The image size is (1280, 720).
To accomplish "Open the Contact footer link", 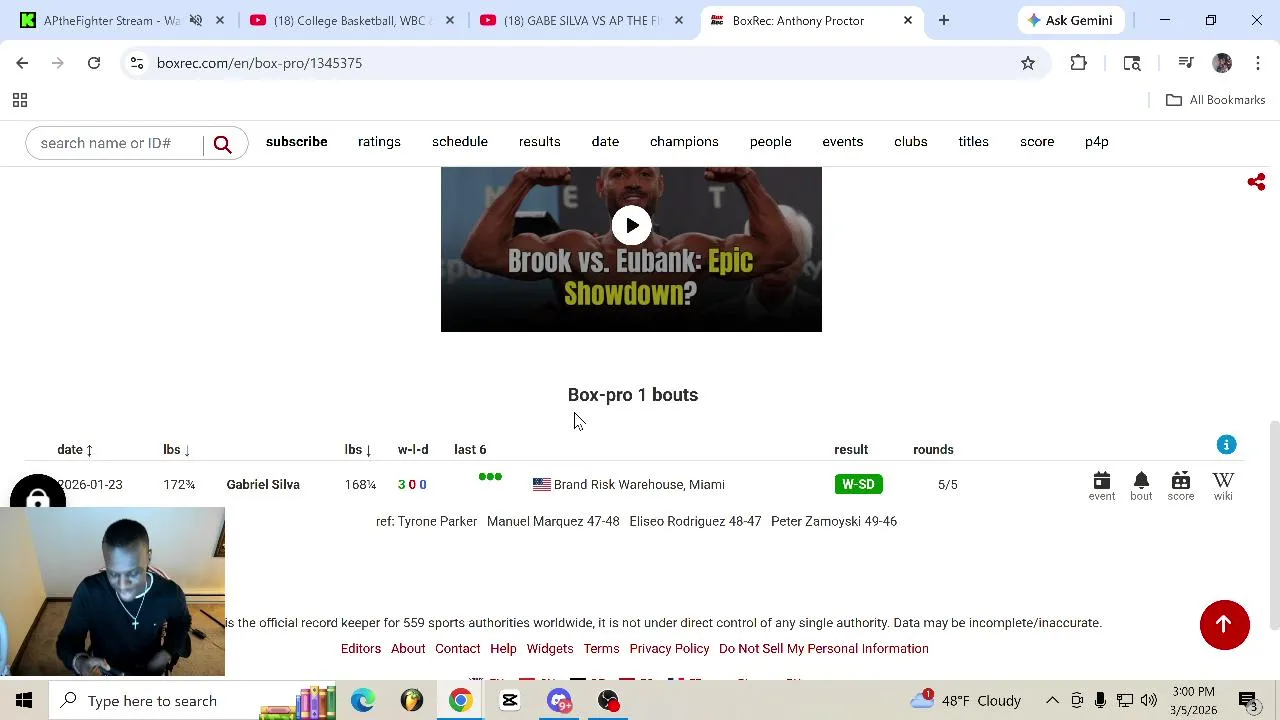I will 458,649.
